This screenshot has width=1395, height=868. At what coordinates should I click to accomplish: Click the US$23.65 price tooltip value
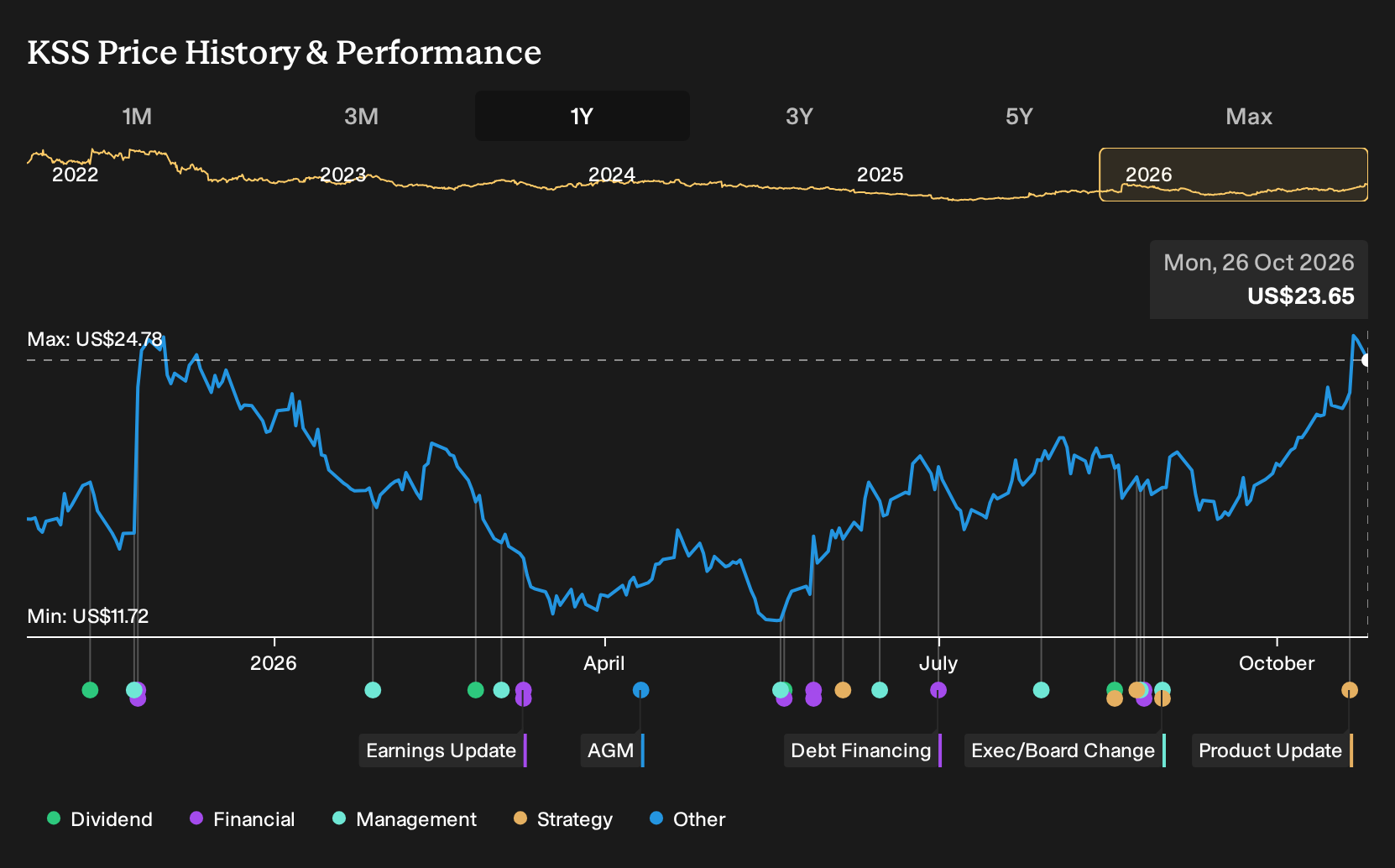click(1301, 296)
